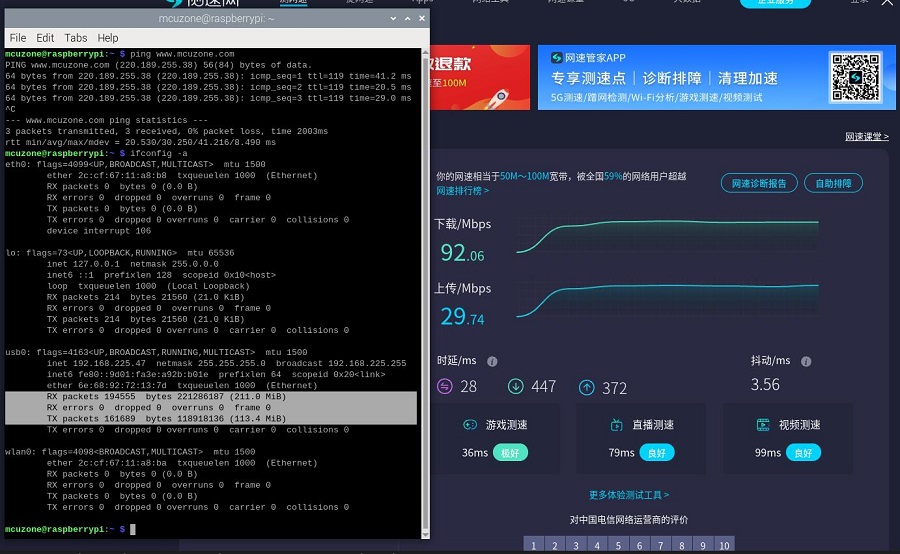The height and width of the screenshot is (554, 900).
Task: Click the QR code in the blue banner
Action: 856,78
